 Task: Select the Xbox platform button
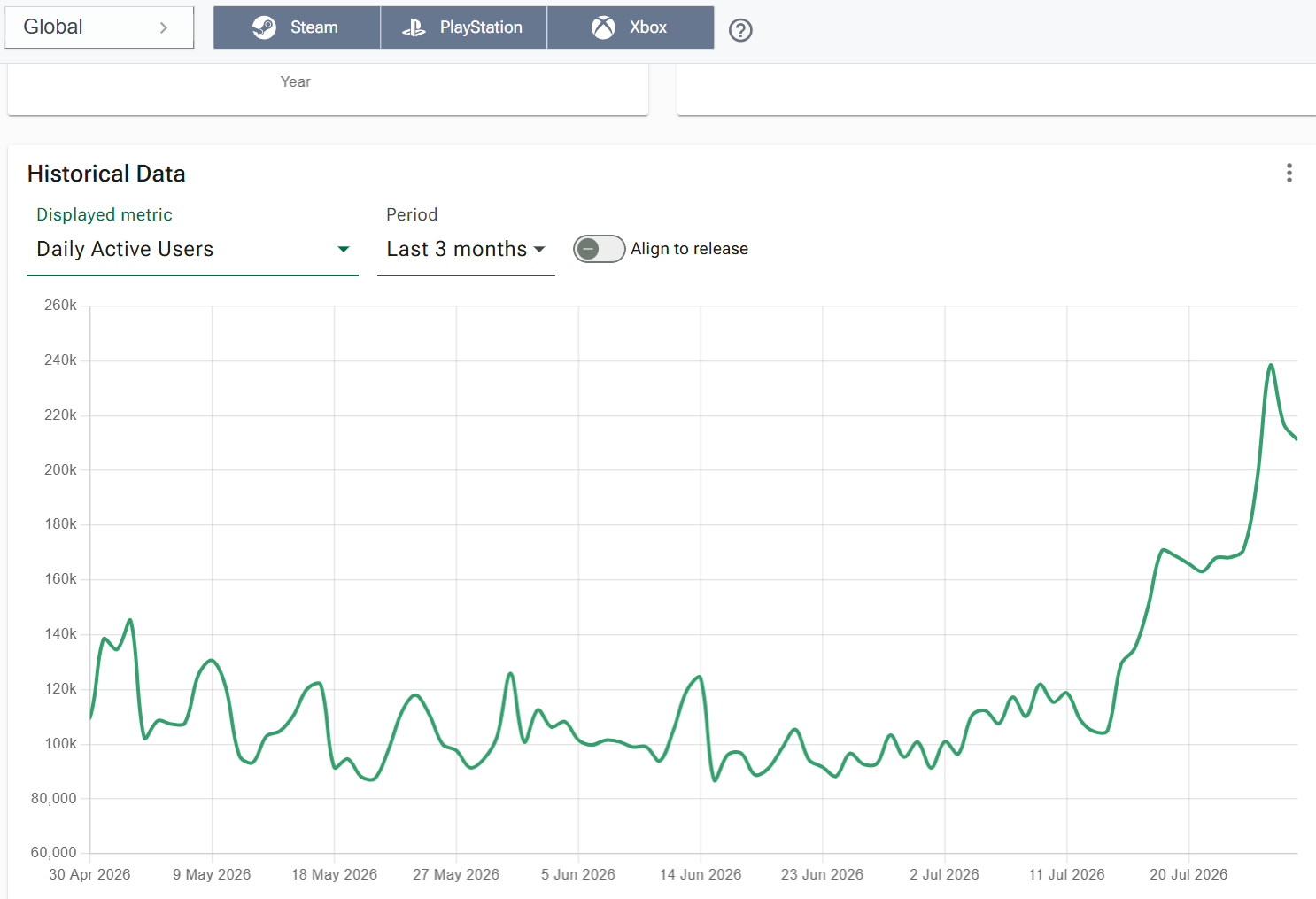[631, 27]
